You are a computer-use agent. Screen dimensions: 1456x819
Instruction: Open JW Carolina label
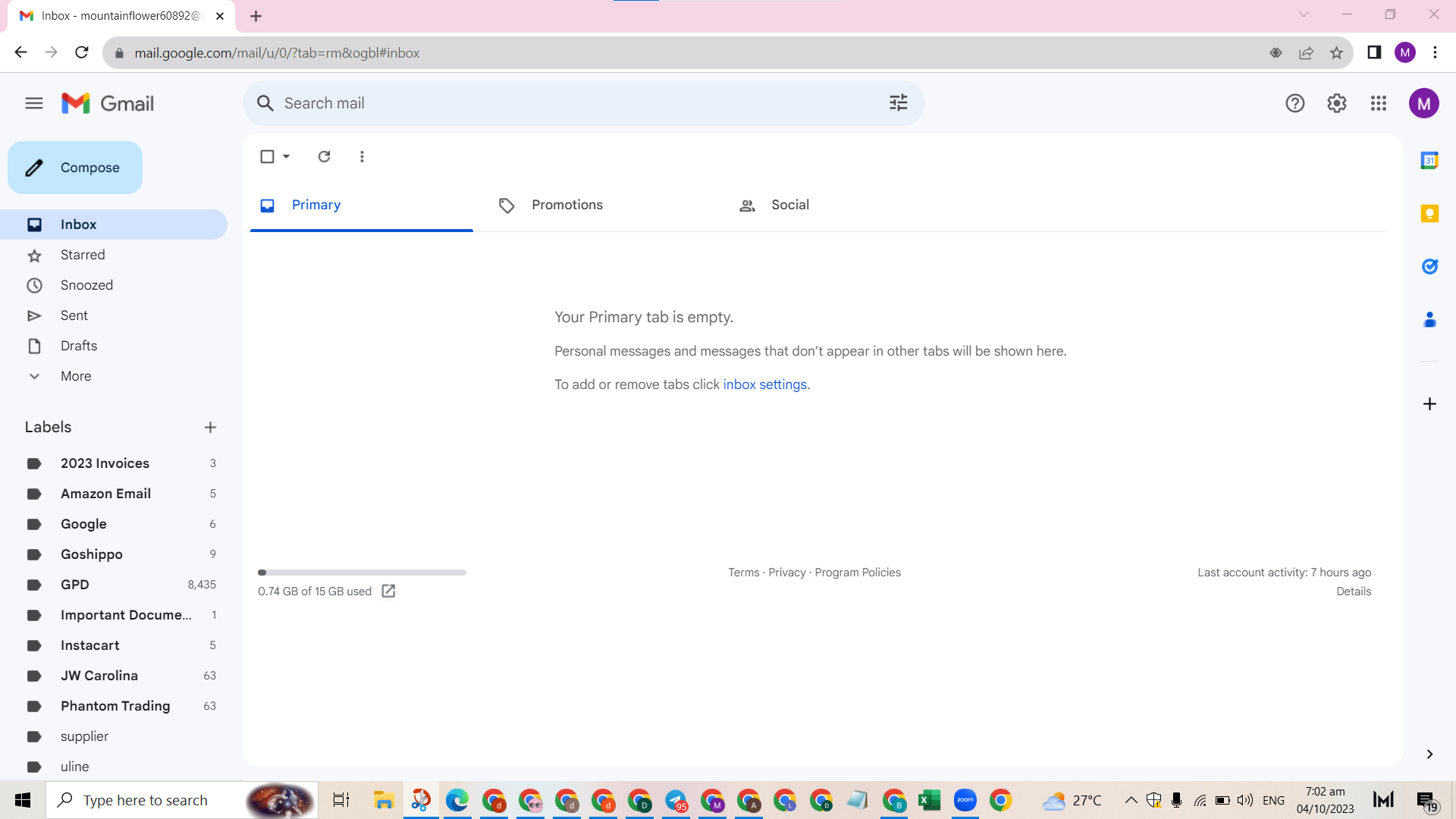114,676
